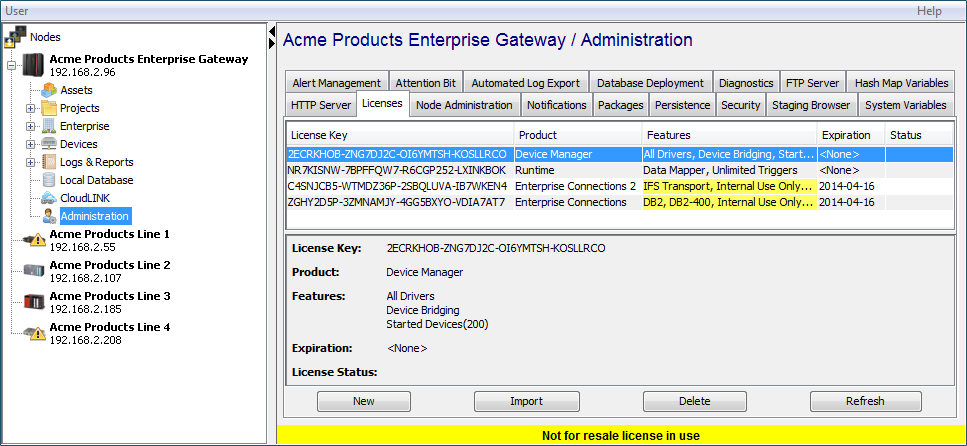Image resolution: width=967 pixels, height=446 pixels.
Task: Click the Not for resale license banner
Action: tap(621, 436)
